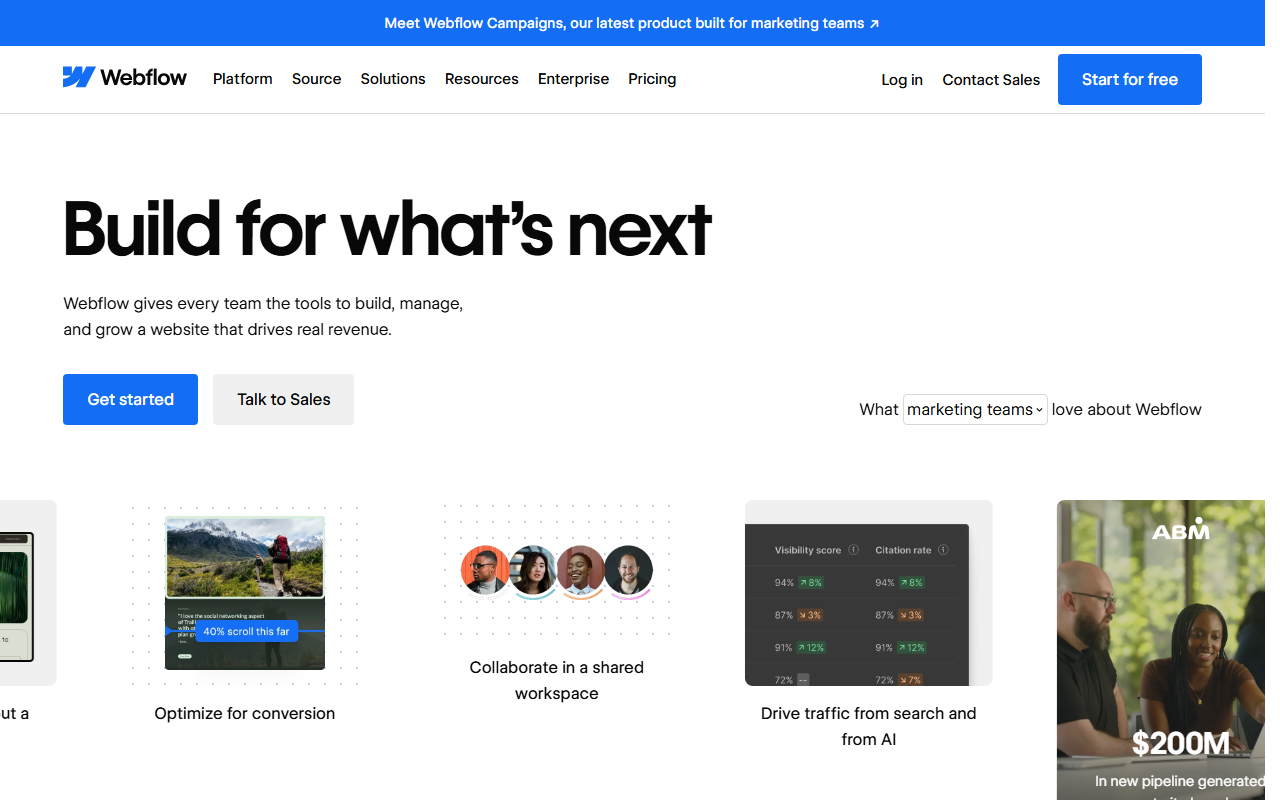
Task: Click the Log in link
Action: [x=902, y=80]
